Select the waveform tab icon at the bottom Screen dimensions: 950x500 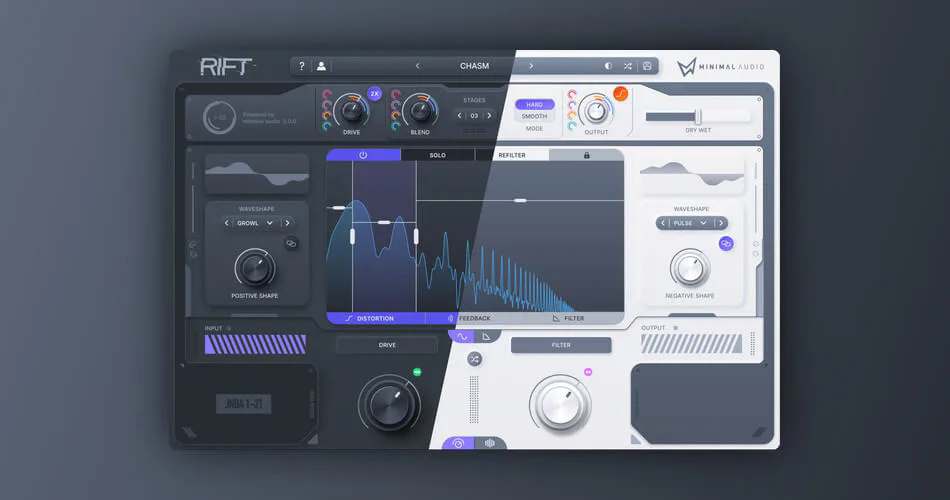click(490, 443)
